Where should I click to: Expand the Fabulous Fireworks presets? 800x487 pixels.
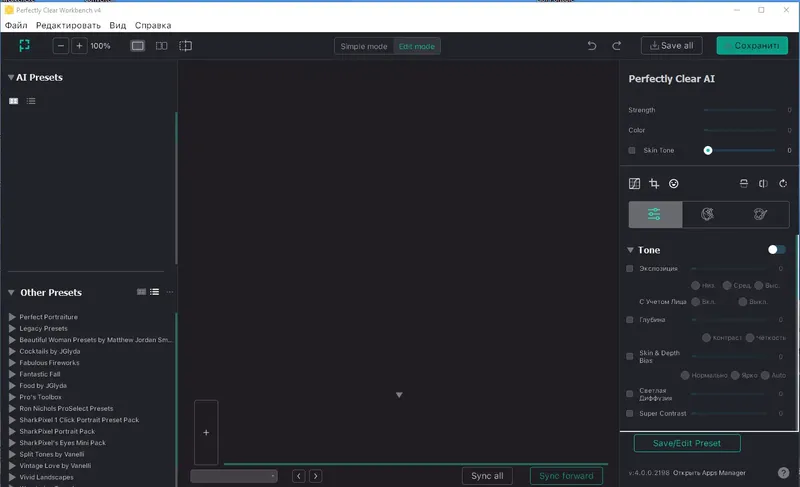point(12,363)
